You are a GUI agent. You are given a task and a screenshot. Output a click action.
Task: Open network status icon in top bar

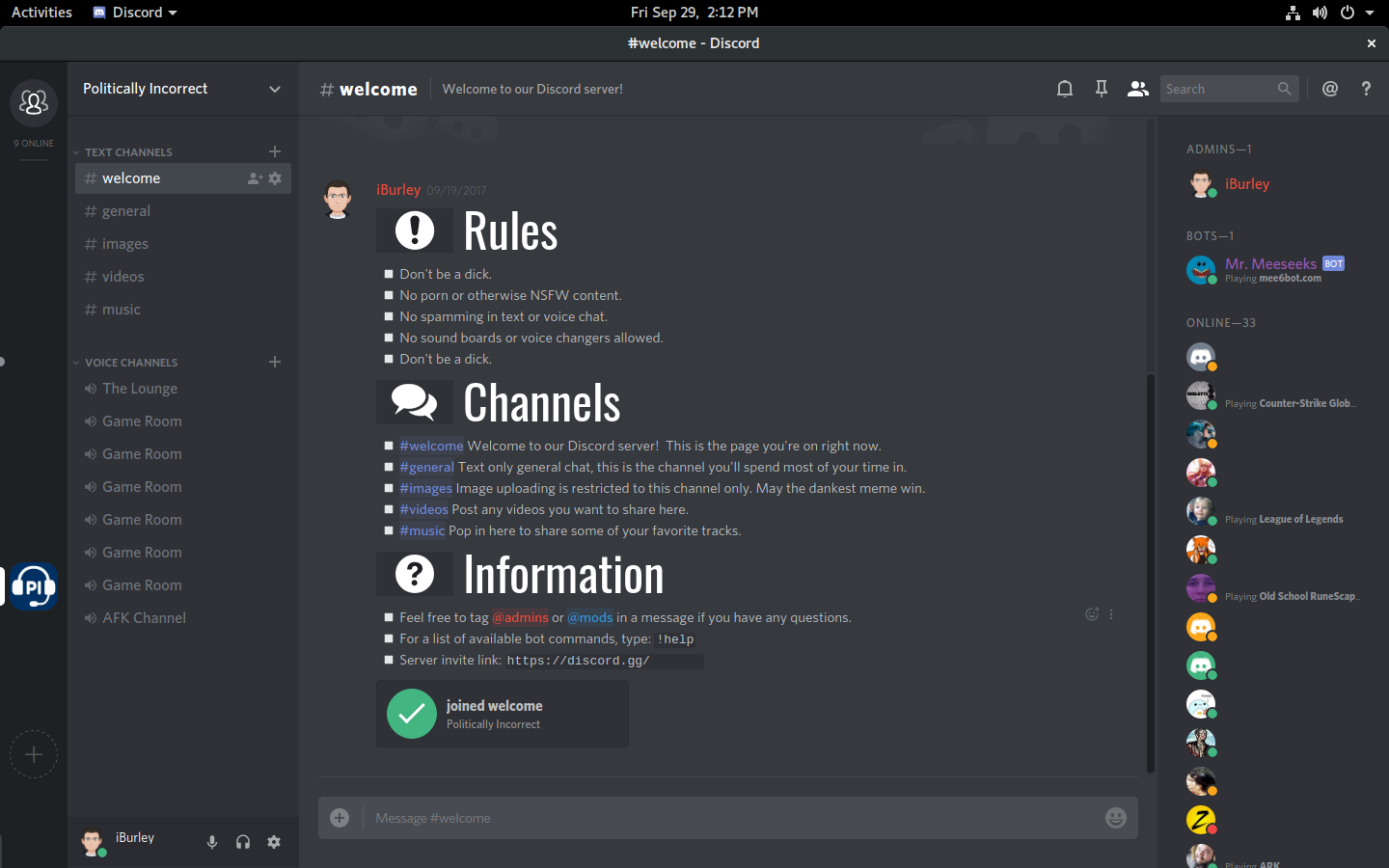1293,13
